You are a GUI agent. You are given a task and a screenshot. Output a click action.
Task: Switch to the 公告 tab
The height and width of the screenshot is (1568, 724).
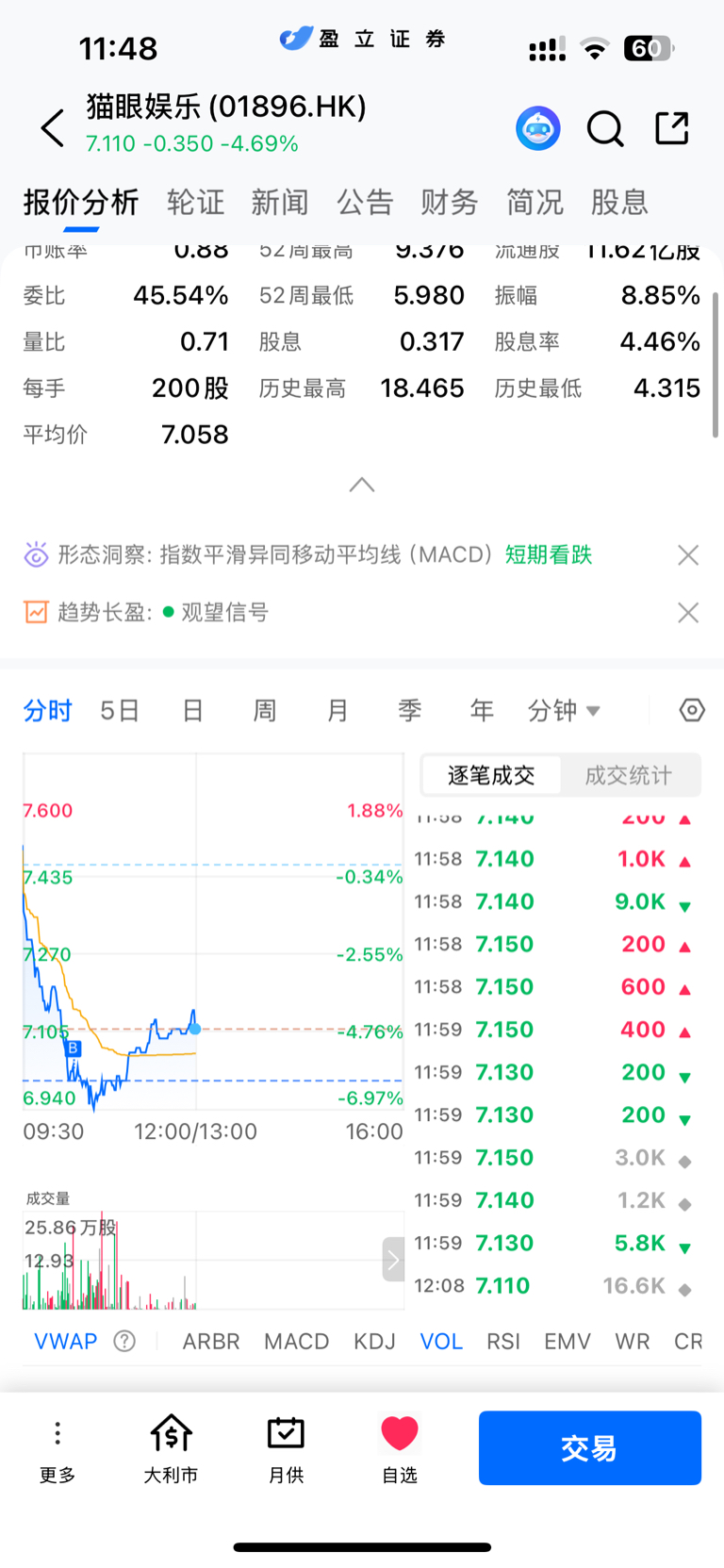pyautogui.click(x=365, y=202)
